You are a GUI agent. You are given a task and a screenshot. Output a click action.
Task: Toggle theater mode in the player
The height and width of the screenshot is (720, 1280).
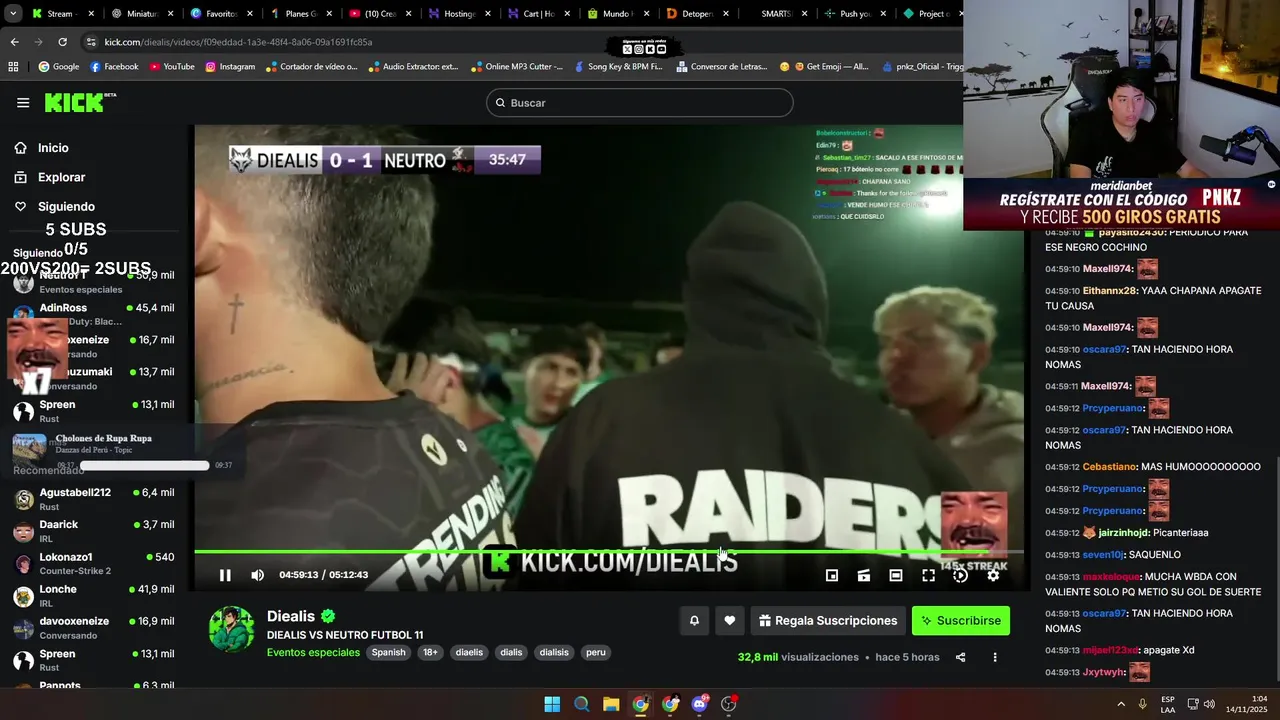pyautogui.click(x=896, y=575)
